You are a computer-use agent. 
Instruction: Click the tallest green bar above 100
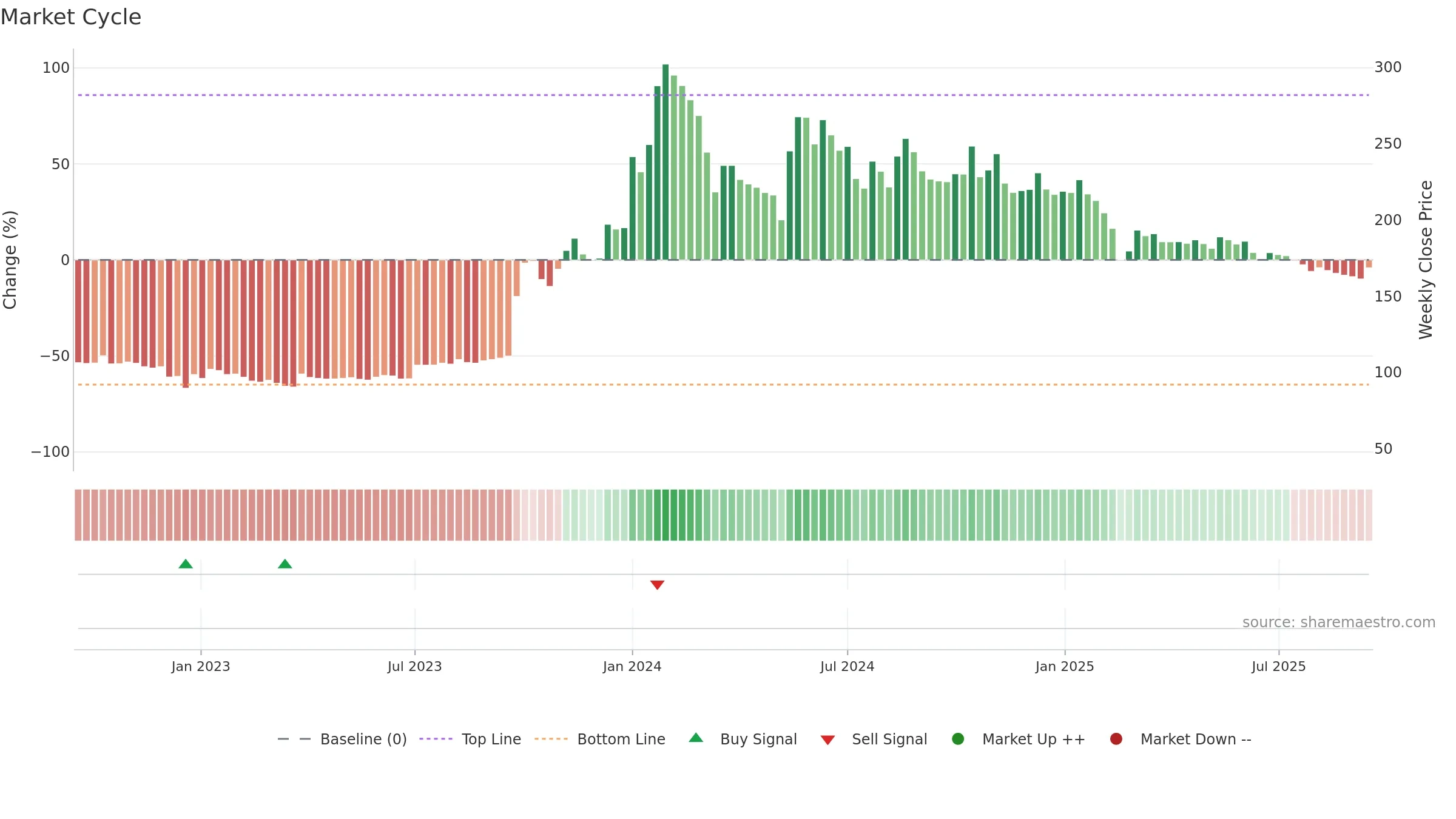point(666,162)
